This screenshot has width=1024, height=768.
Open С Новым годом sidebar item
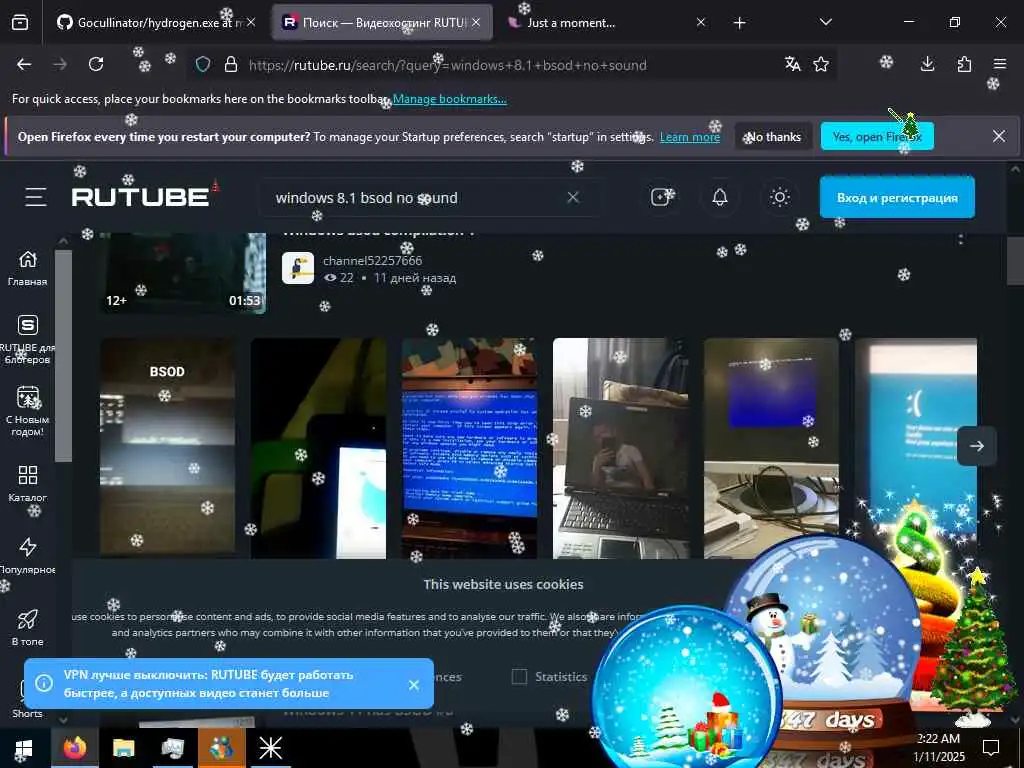coord(27,411)
